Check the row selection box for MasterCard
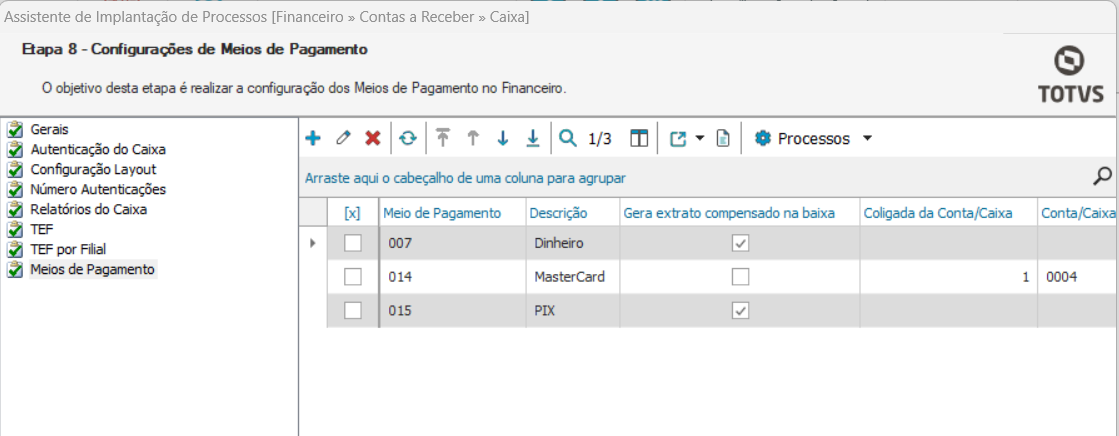1119x436 pixels. [x=353, y=277]
